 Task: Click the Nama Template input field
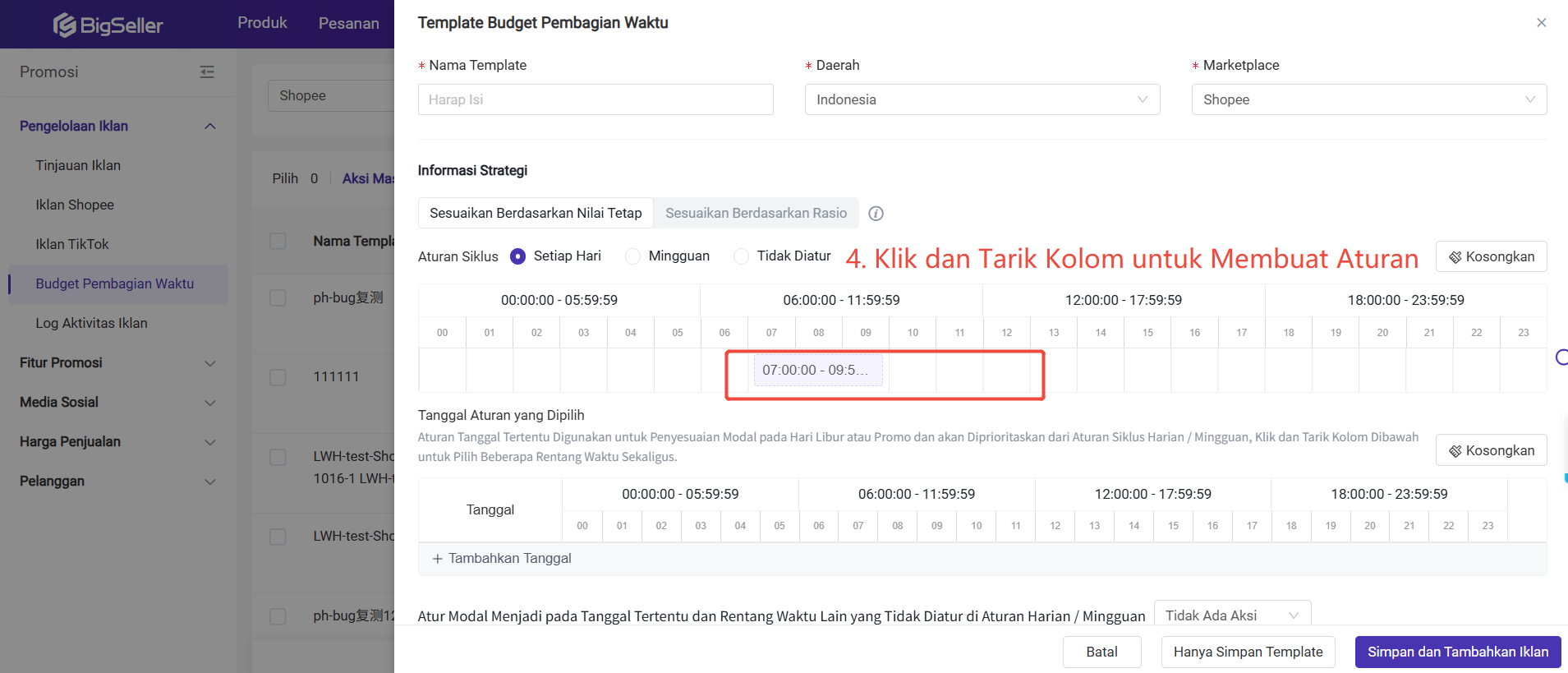pos(595,99)
